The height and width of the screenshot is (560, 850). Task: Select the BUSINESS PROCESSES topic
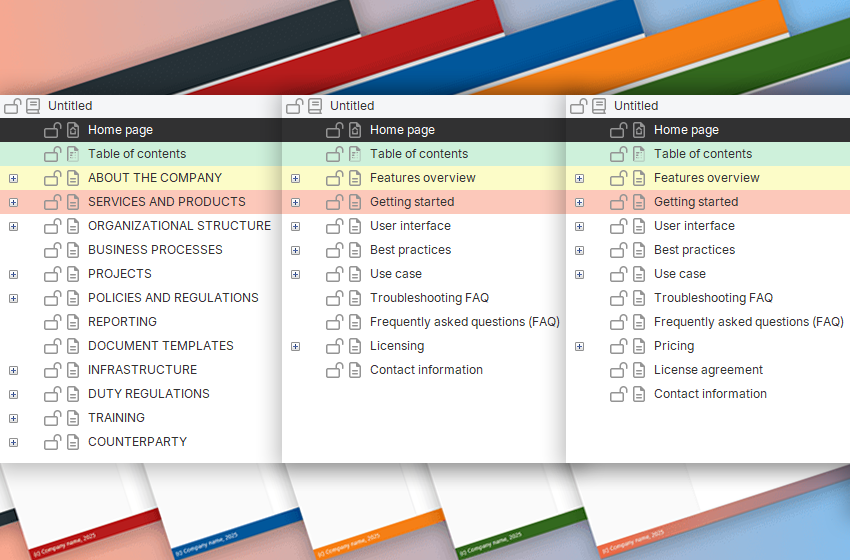[x=155, y=250]
